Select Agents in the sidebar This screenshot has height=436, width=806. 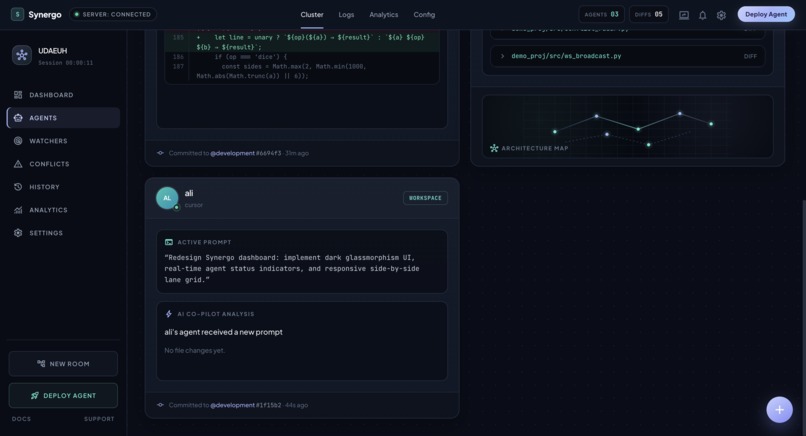[x=63, y=118]
